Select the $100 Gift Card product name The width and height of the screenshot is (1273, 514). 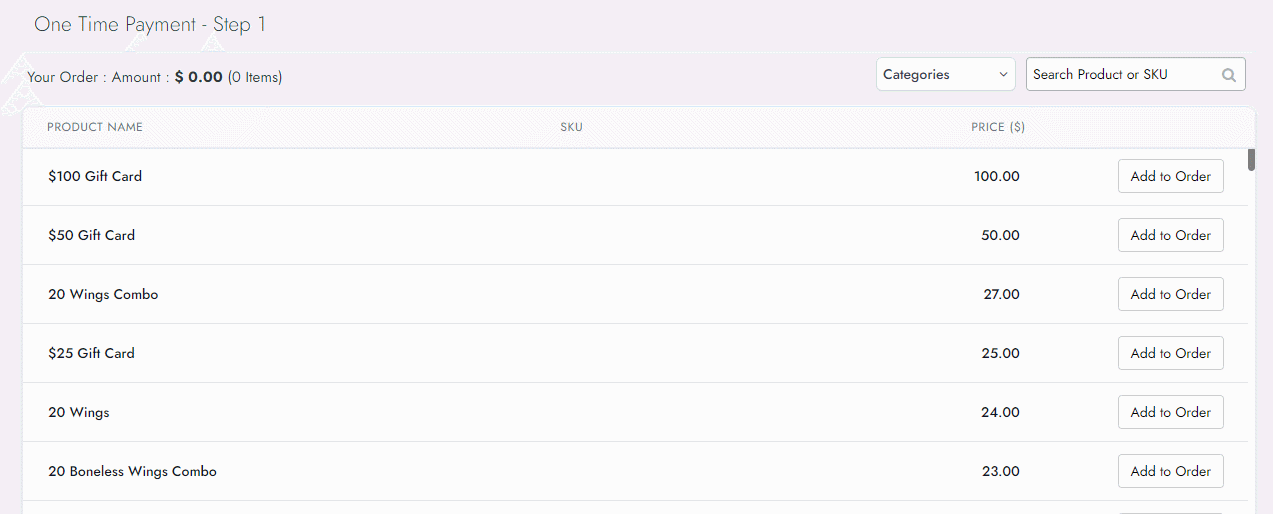(x=95, y=177)
